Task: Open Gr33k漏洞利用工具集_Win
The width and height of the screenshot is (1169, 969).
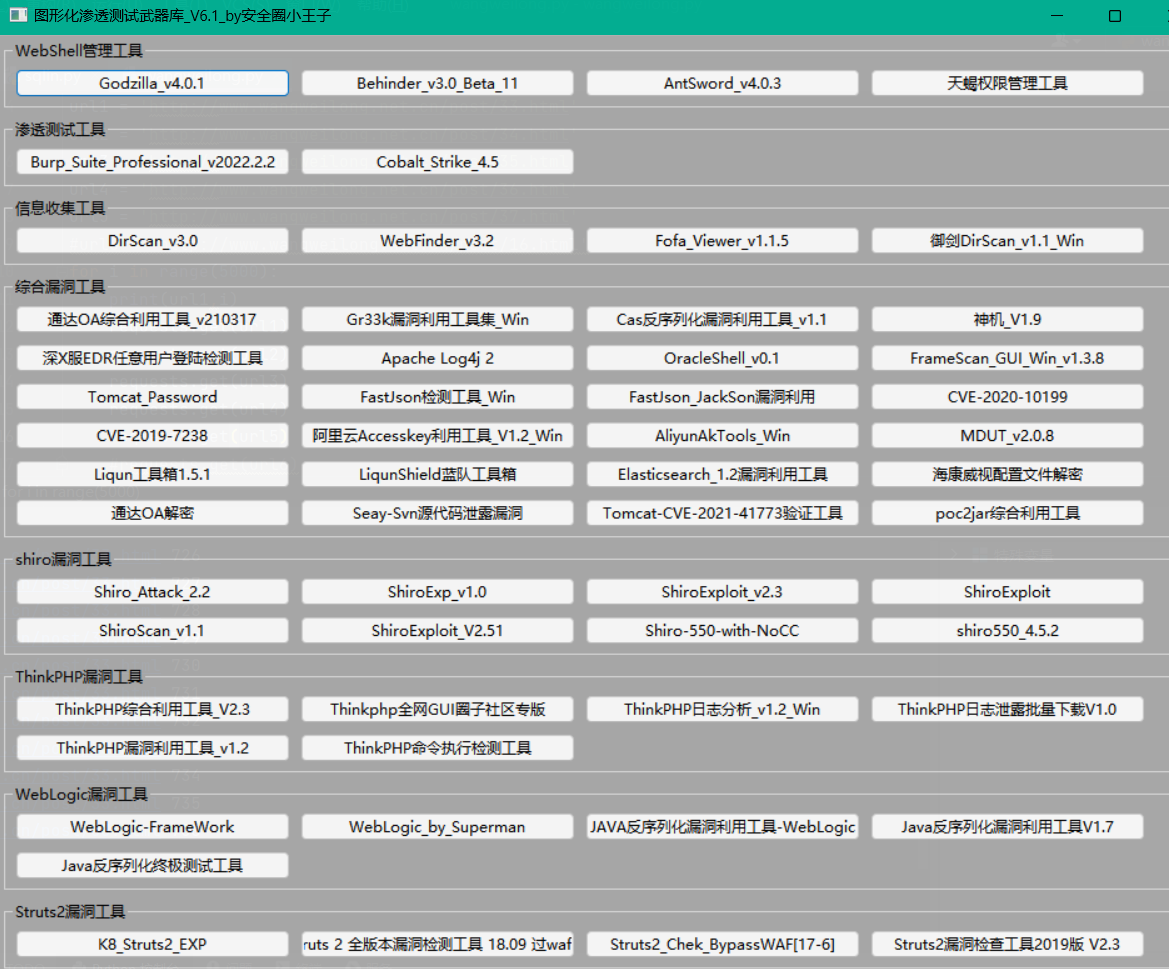Action: 438,319
